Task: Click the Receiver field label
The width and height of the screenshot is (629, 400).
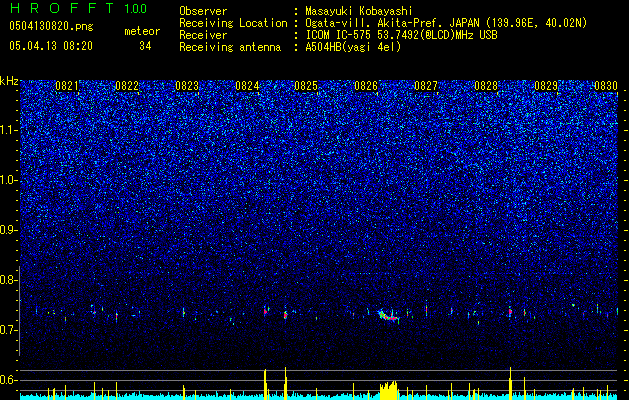Action: [203, 35]
